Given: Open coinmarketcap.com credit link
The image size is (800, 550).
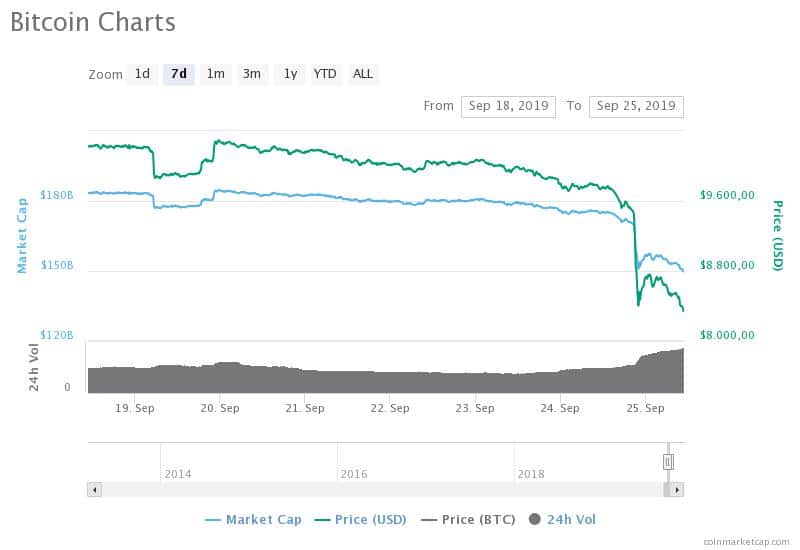Looking at the screenshot, I should click(x=746, y=542).
